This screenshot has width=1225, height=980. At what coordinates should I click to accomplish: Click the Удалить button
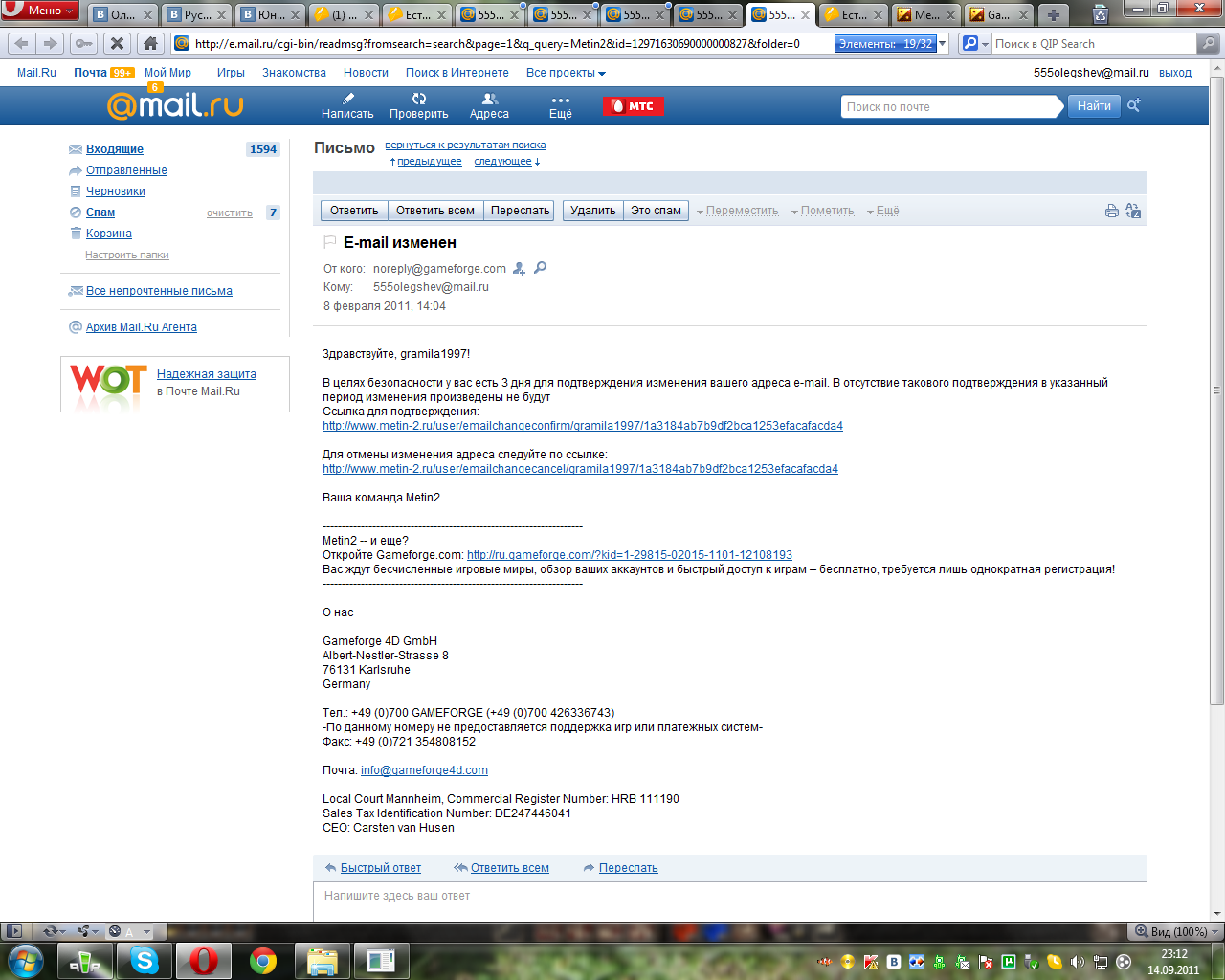[x=593, y=211]
